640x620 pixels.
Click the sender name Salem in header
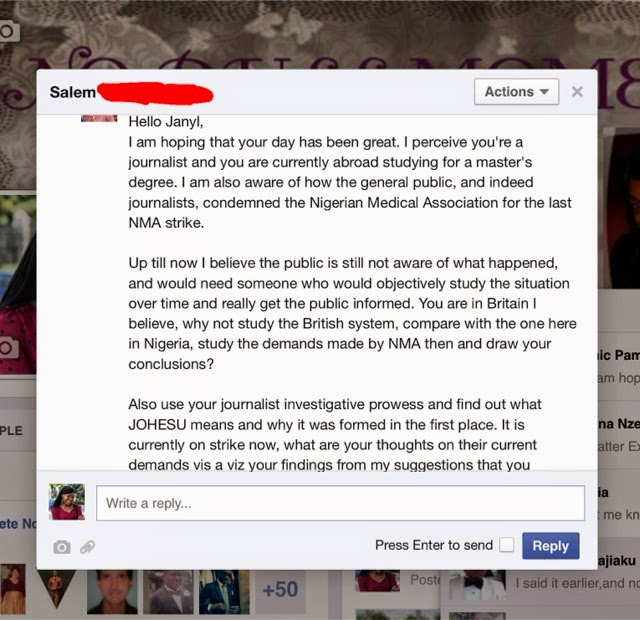click(x=73, y=92)
